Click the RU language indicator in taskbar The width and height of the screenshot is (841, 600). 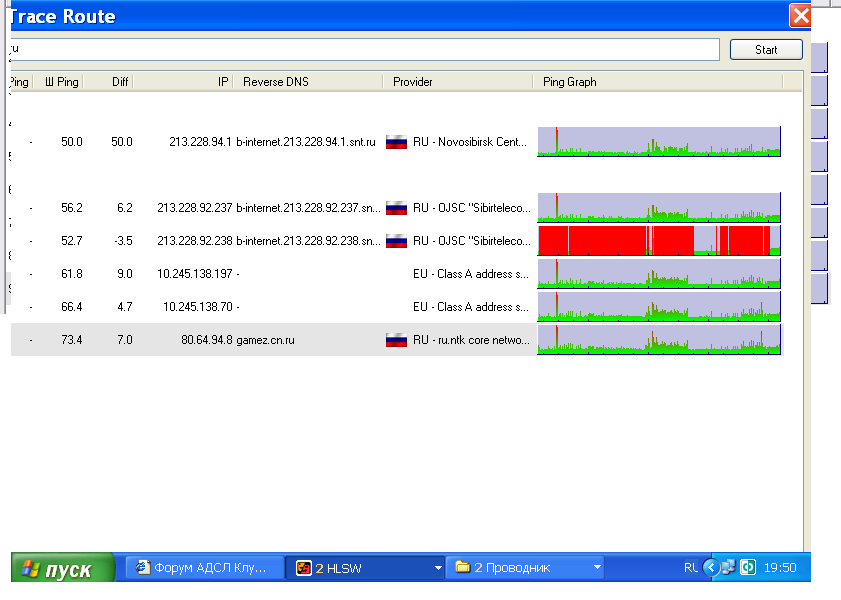coord(691,568)
